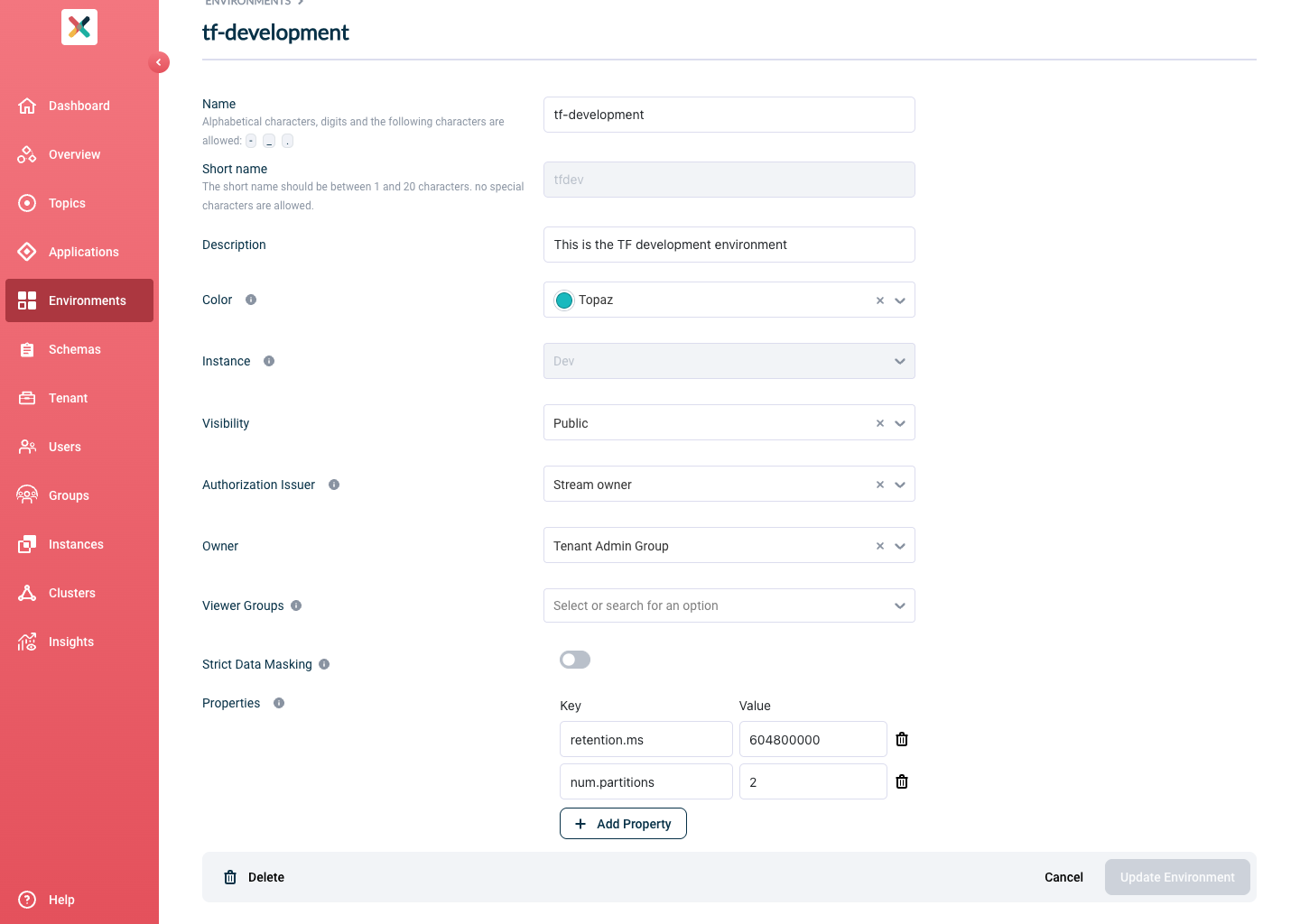Image resolution: width=1300 pixels, height=924 pixels.
Task: Expand the Authorization Issuer dropdown arrow
Action: tap(900, 485)
